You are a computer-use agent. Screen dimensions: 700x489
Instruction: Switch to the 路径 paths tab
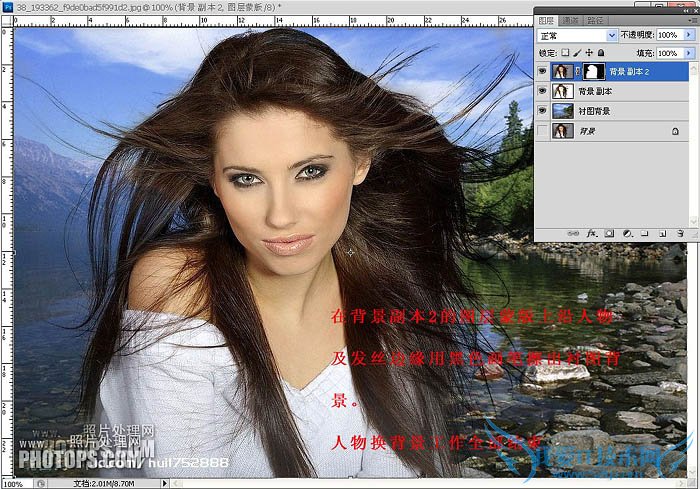[595, 21]
